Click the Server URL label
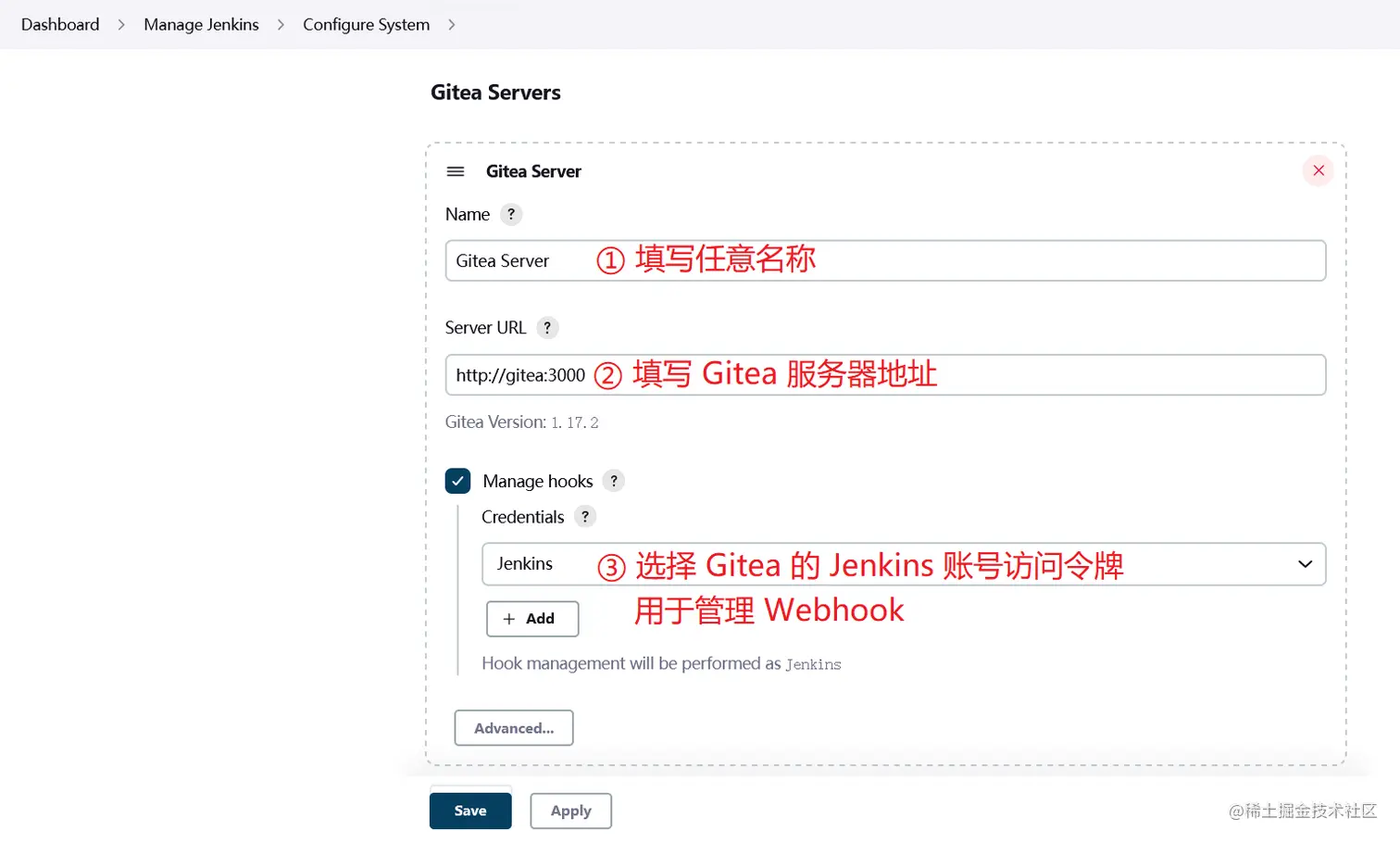This screenshot has height=843, width=1400. tap(485, 328)
